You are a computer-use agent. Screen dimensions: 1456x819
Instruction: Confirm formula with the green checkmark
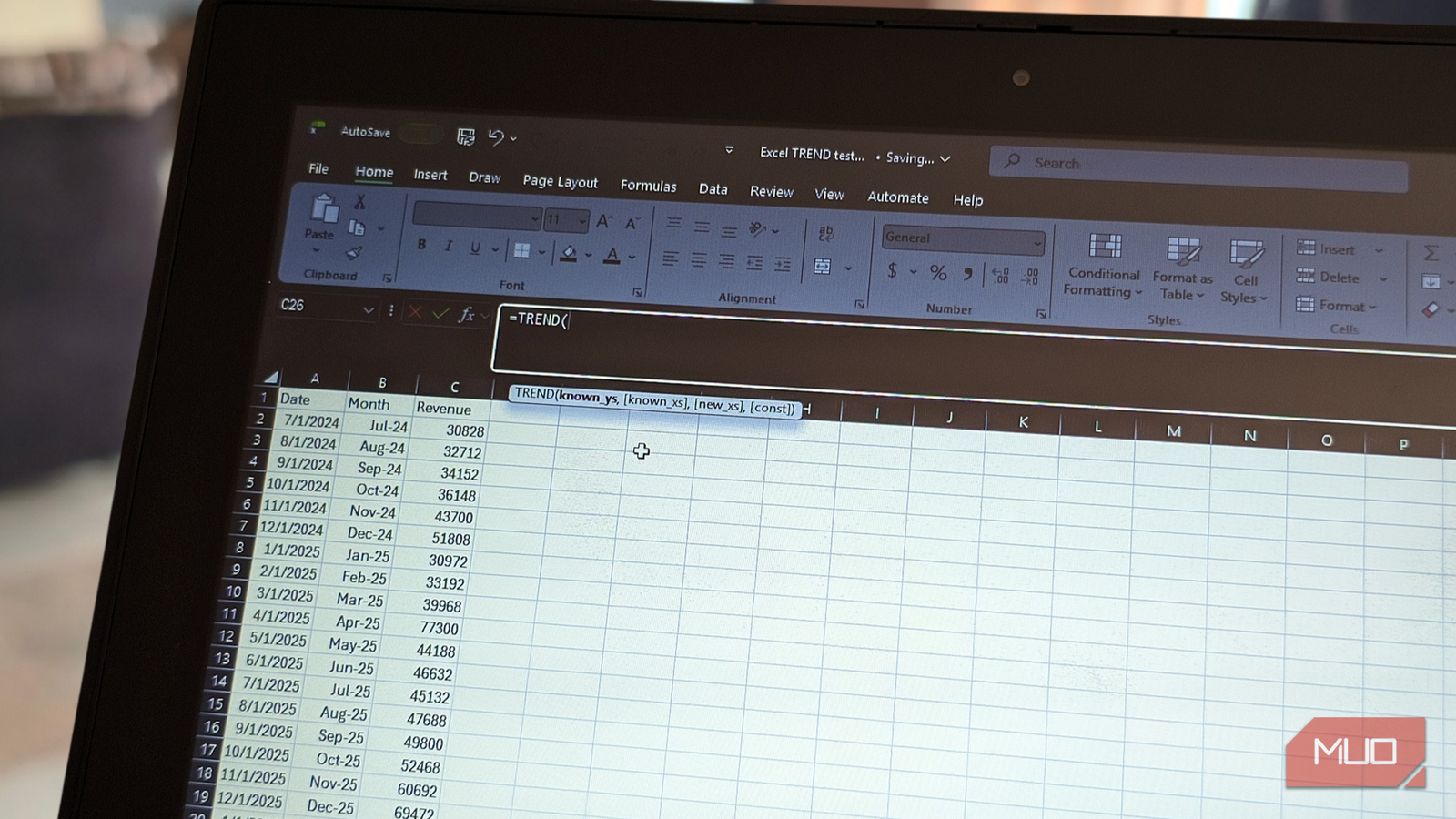[440, 314]
